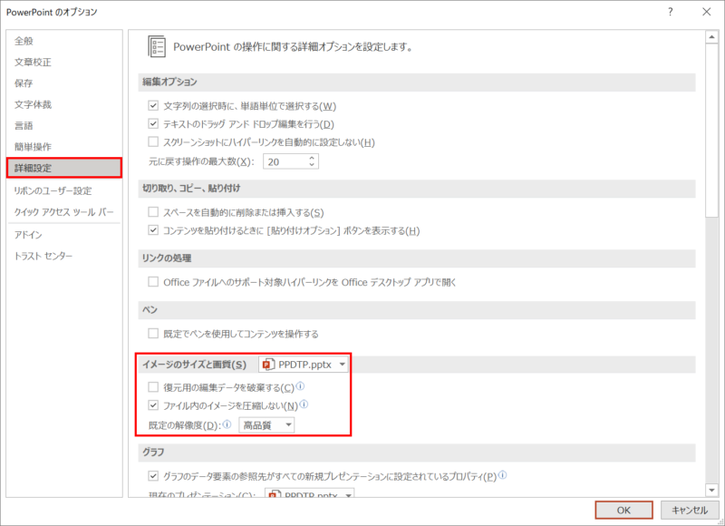Open the 全般 category
The image size is (725, 526).
[x=24, y=41]
